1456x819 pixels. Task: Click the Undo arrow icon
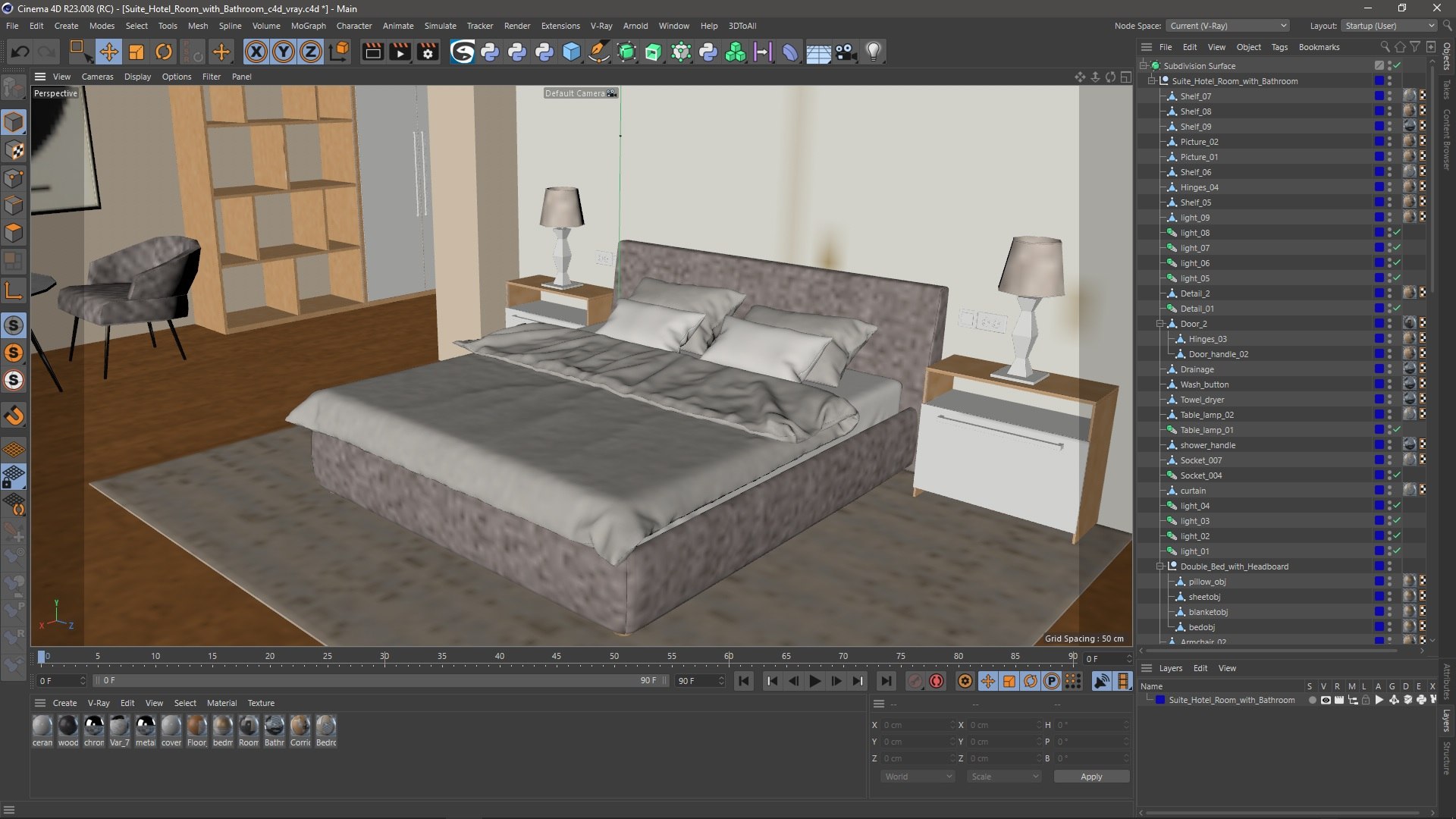20,52
